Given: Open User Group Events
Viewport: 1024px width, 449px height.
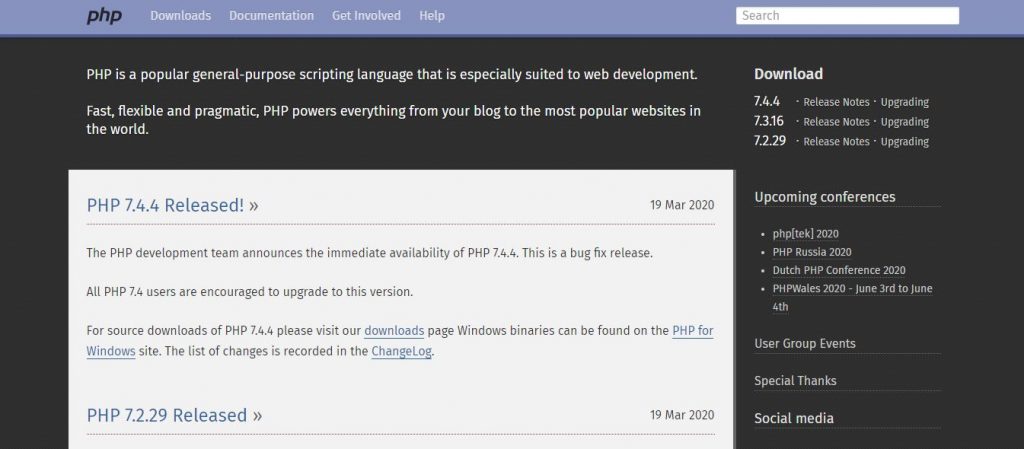Looking at the screenshot, I should pos(805,344).
